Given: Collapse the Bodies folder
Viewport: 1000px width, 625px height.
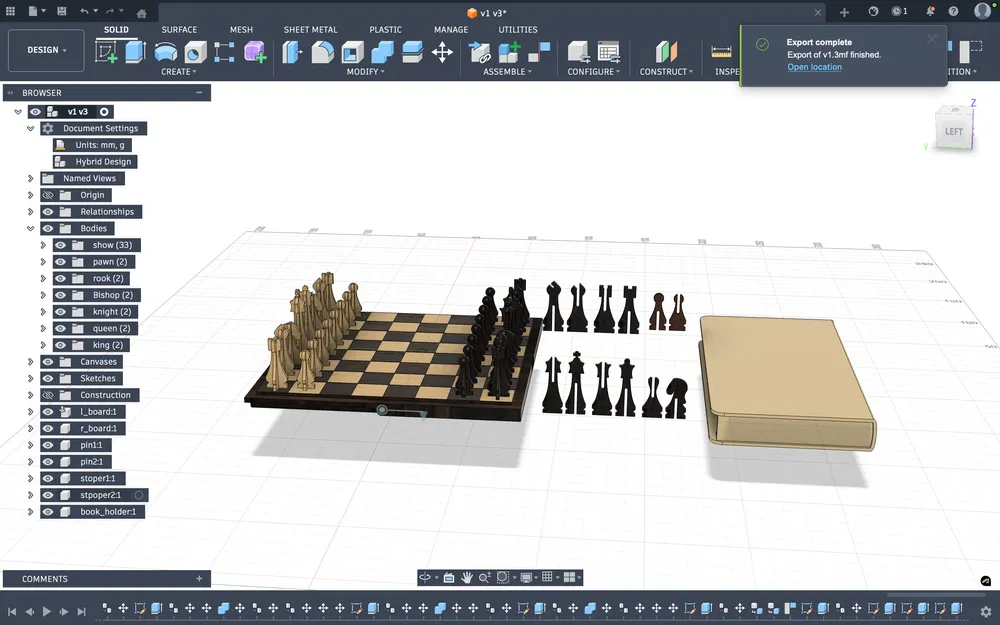Looking at the screenshot, I should (x=30, y=228).
